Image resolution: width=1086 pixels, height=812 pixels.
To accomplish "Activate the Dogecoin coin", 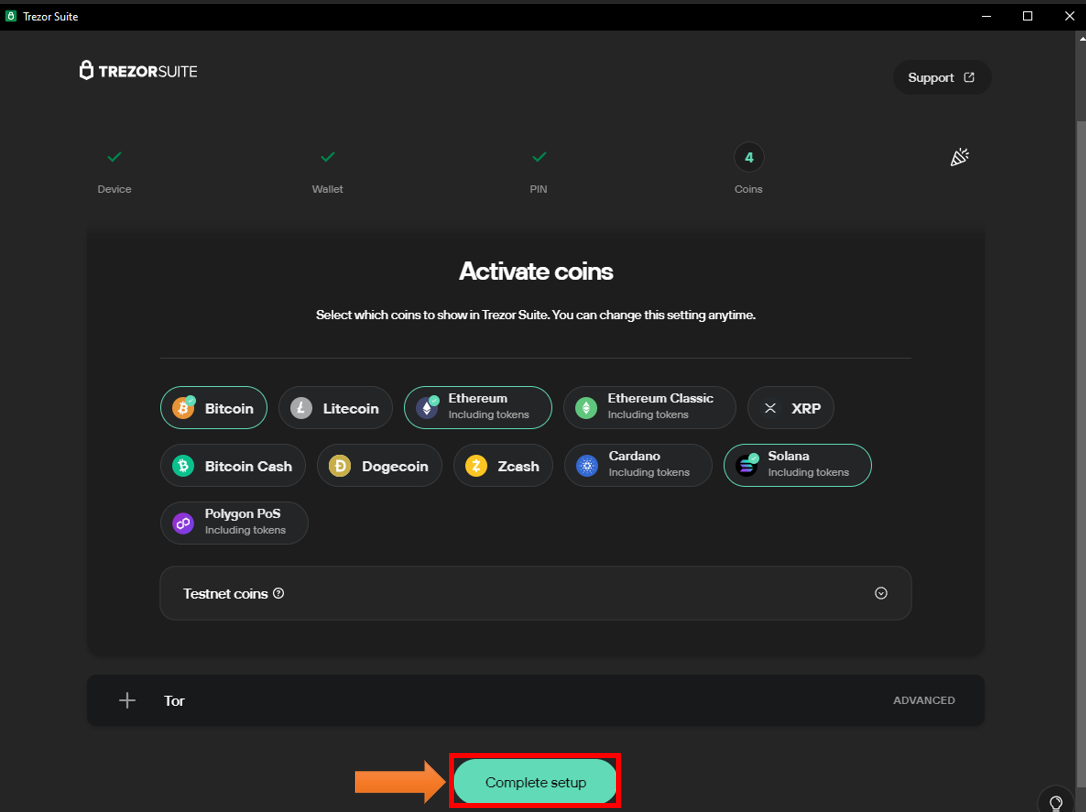I will tap(380, 466).
